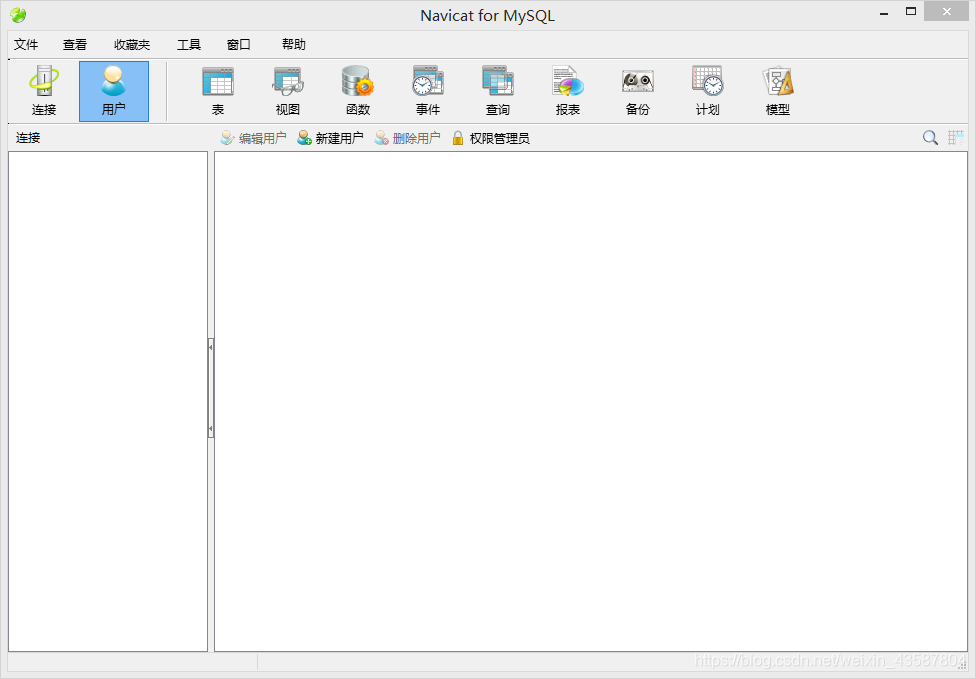Screen dimensions: 976x679
Task: Open the Table (表) objects view
Action: [218, 91]
